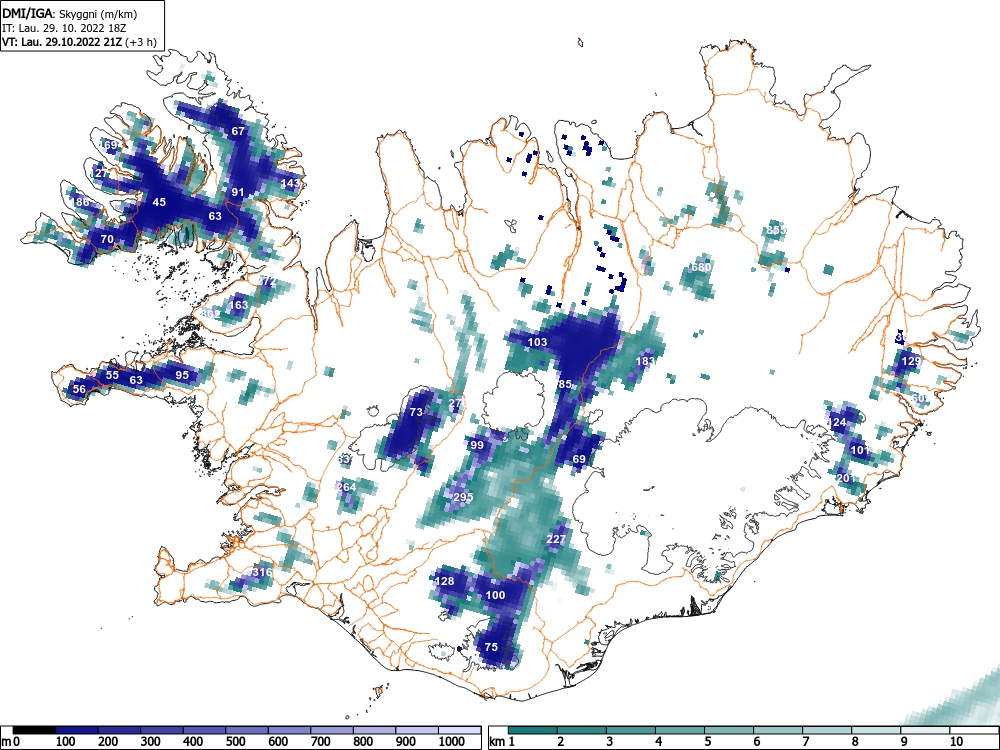The image size is (1000, 750).
Task: Select the map value 45 in Westfjords
Action: coord(159,202)
